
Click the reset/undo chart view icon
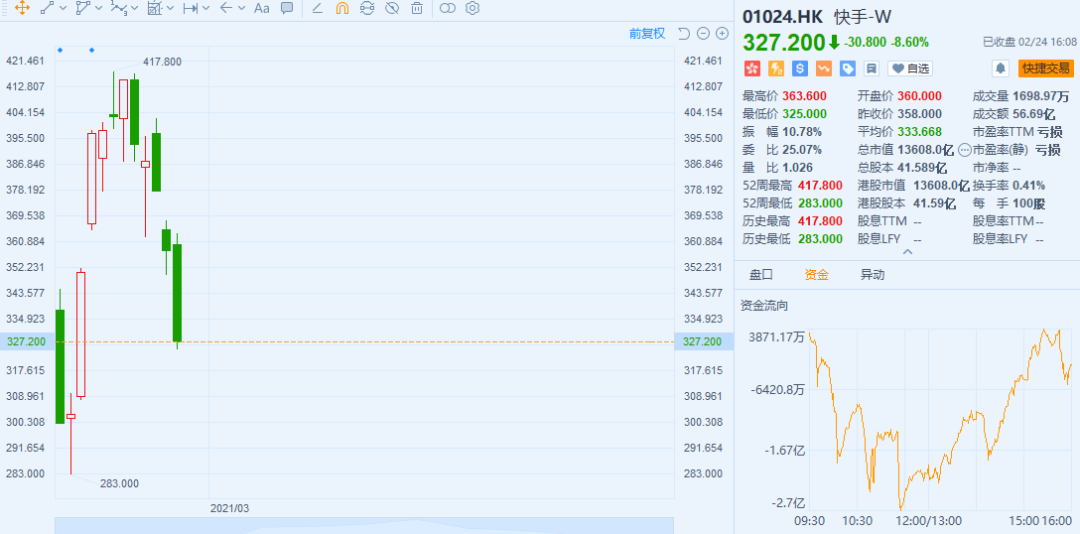(x=683, y=34)
